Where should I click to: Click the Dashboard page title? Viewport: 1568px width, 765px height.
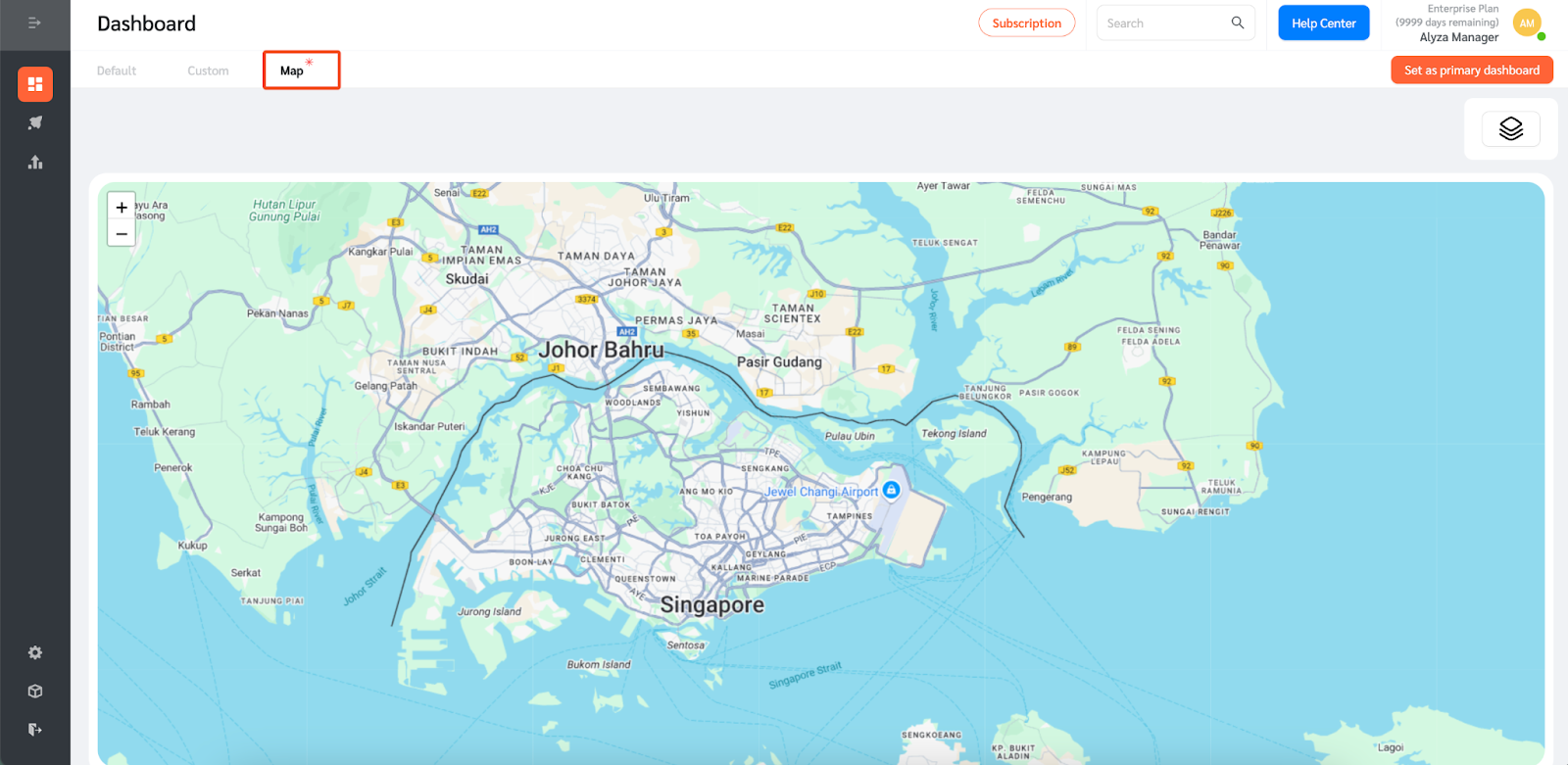tap(146, 24)
